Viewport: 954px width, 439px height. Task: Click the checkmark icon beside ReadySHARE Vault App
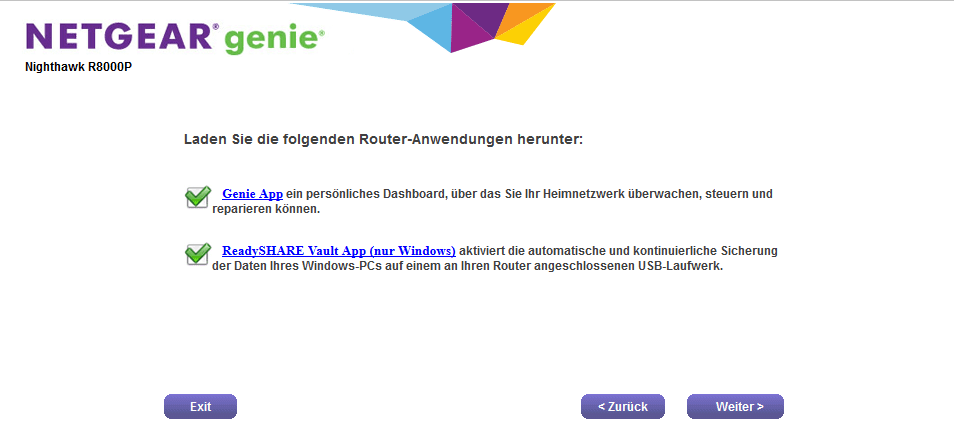coord(198,254)
